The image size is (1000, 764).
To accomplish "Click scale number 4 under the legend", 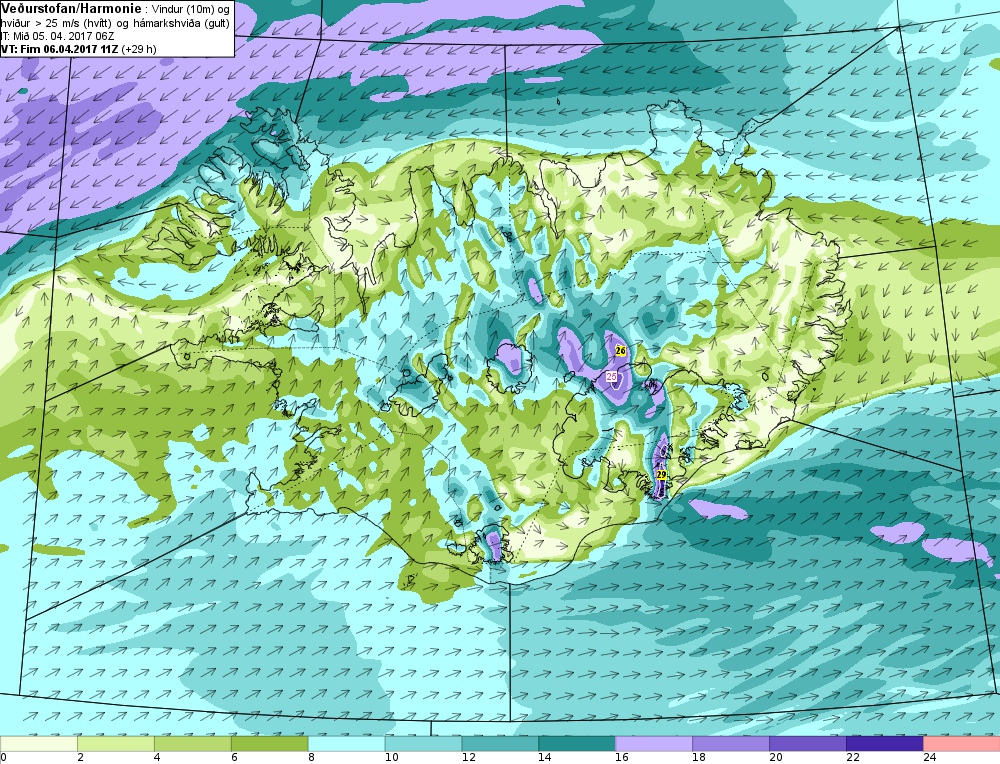I will (157, 758).
